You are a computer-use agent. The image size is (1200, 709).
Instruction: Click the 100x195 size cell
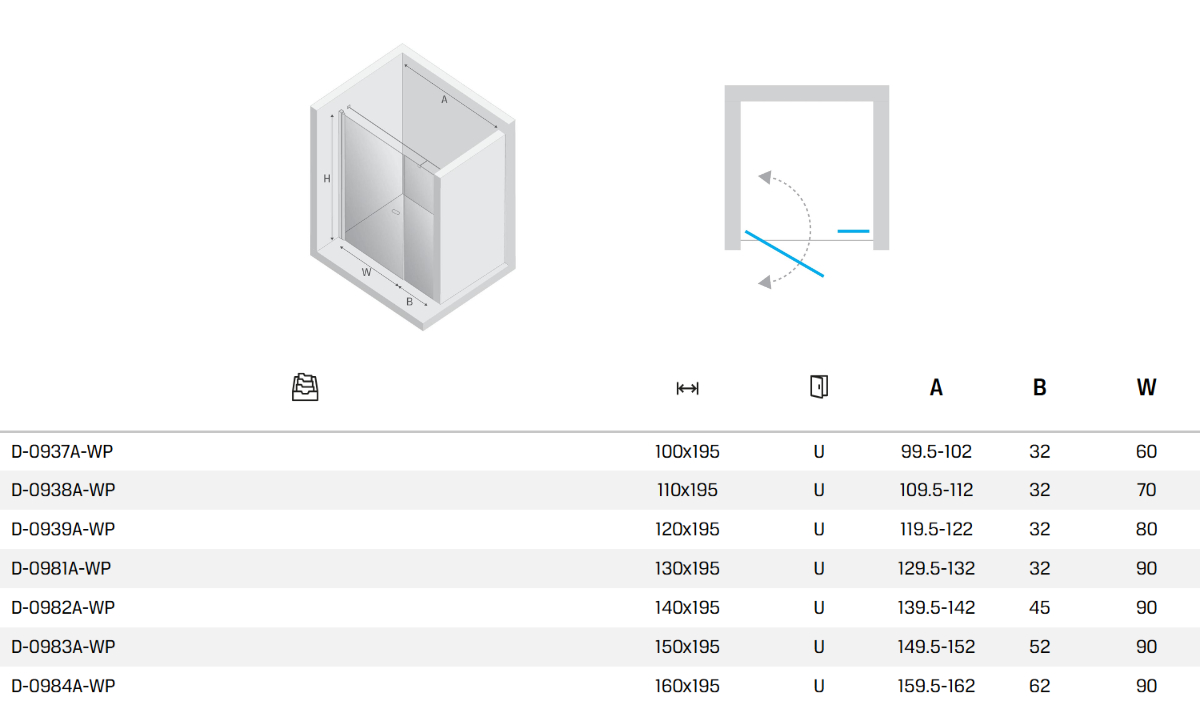coord(687,452)
